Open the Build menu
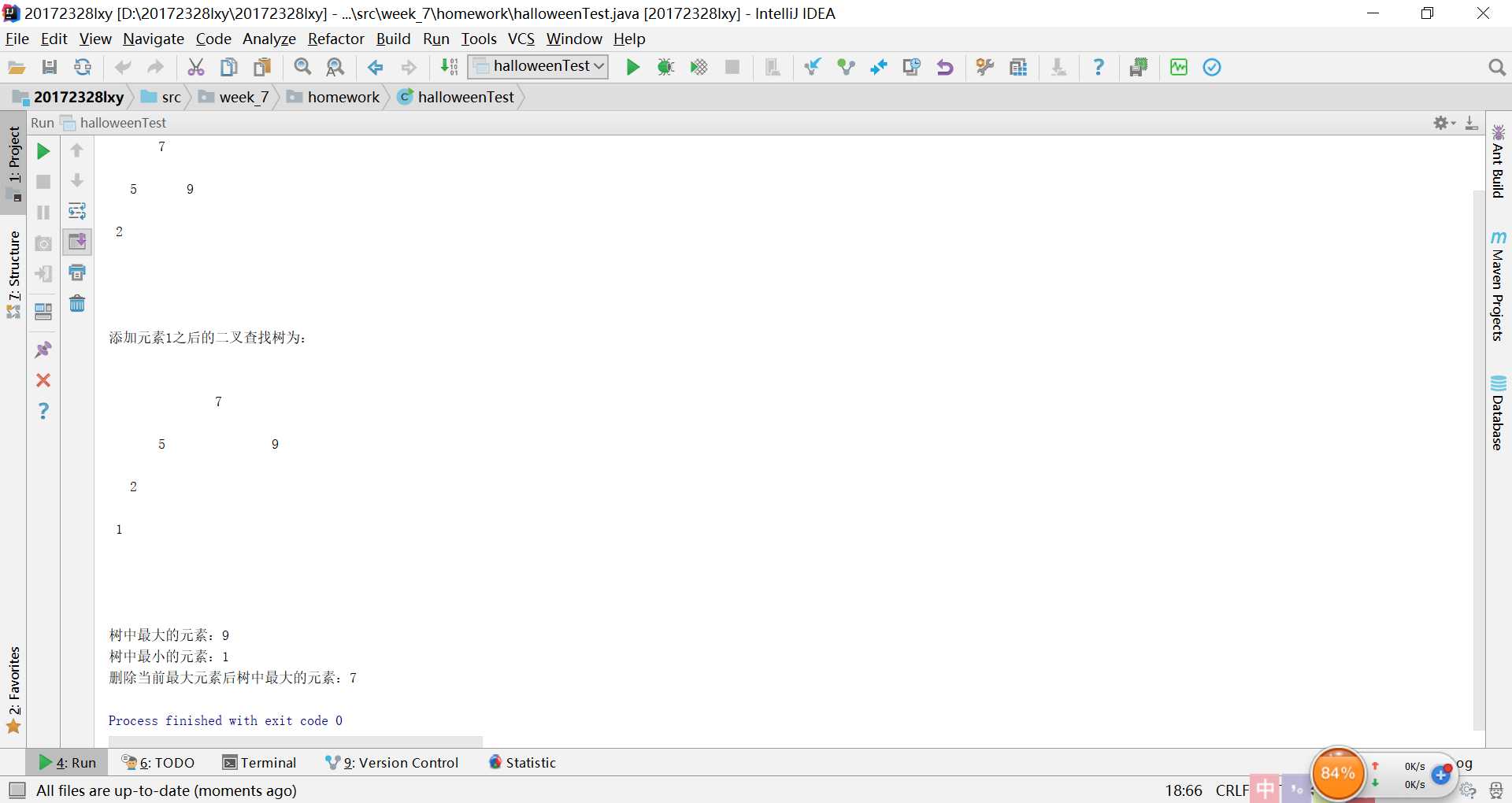The image size is (1512, 803). (x=393, y=39)
